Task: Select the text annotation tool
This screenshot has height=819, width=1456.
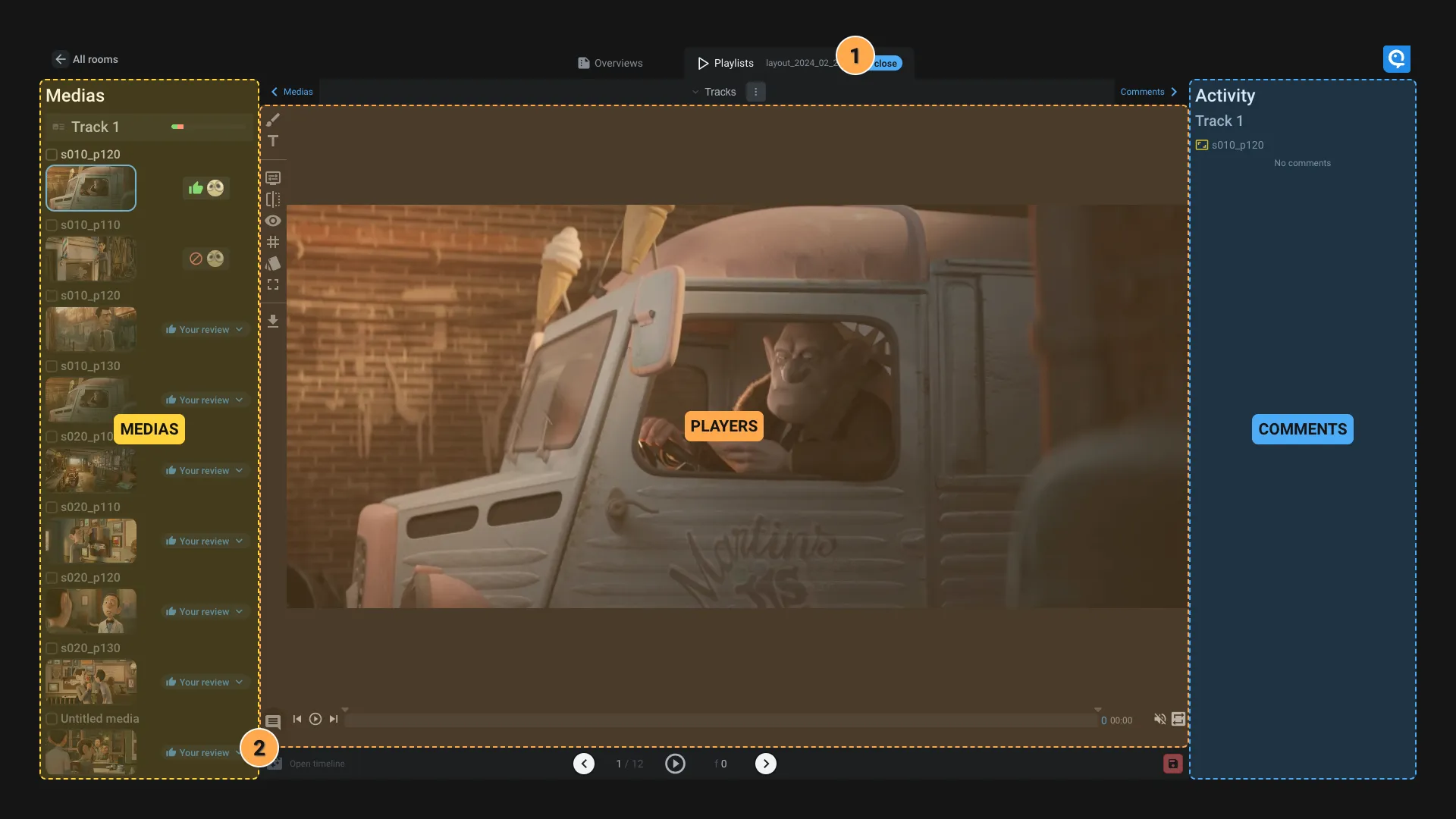Action: [x=273, y=141]
